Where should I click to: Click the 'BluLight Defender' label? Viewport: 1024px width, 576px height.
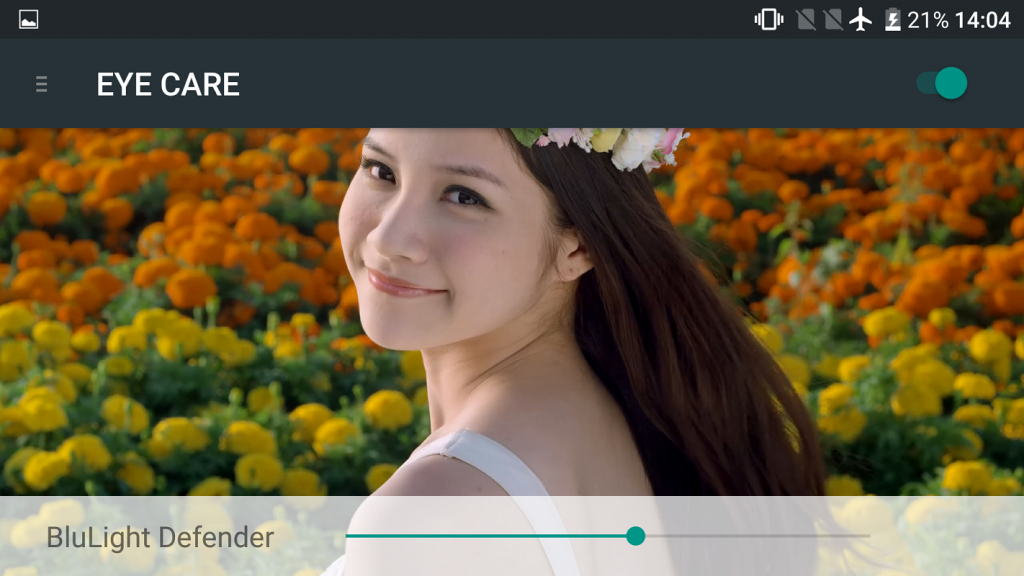click(160, 537)
